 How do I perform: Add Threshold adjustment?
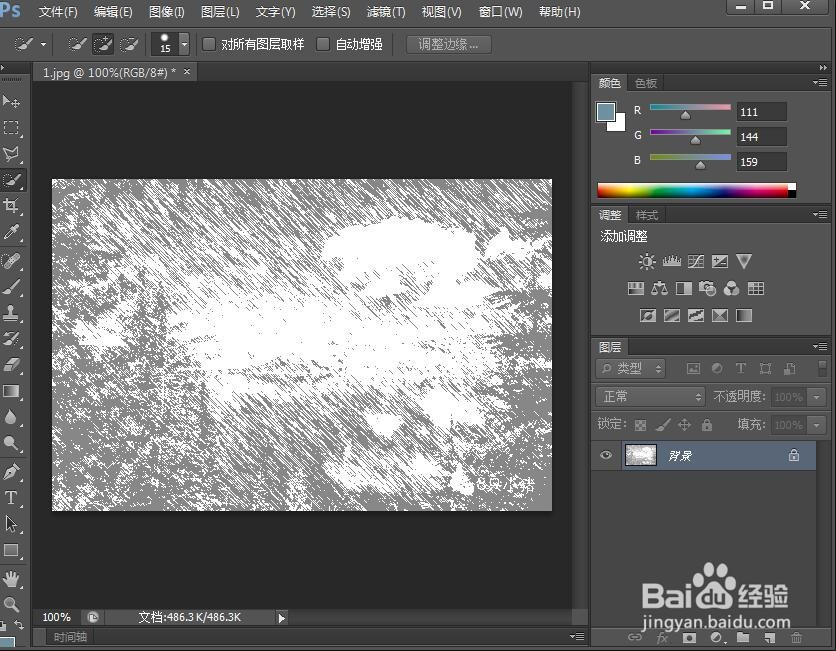point(696,316)
